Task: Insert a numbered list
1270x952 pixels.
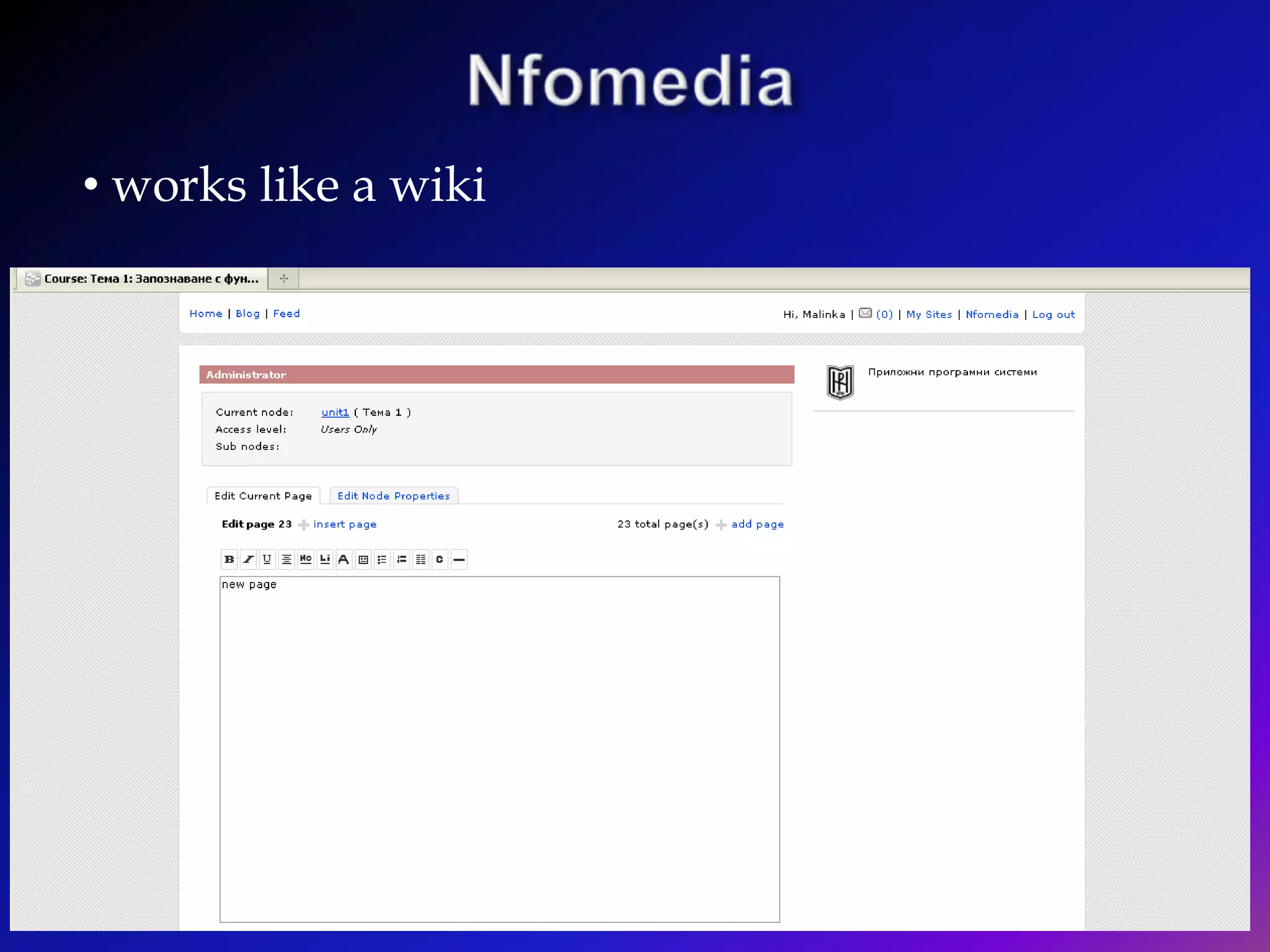Action: tap(401, 559)
